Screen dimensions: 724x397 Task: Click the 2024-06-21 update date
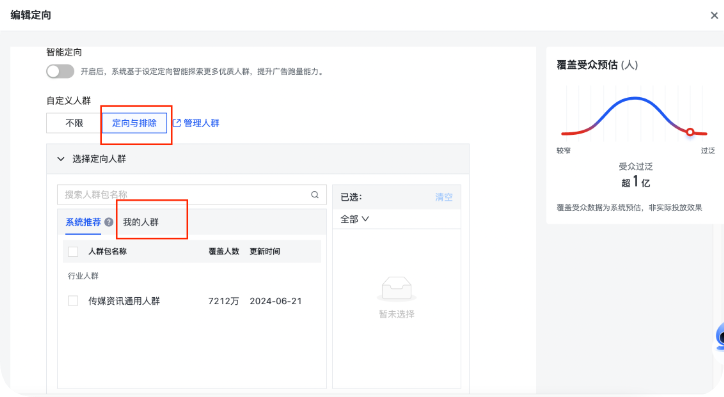(x=276, y=301)
